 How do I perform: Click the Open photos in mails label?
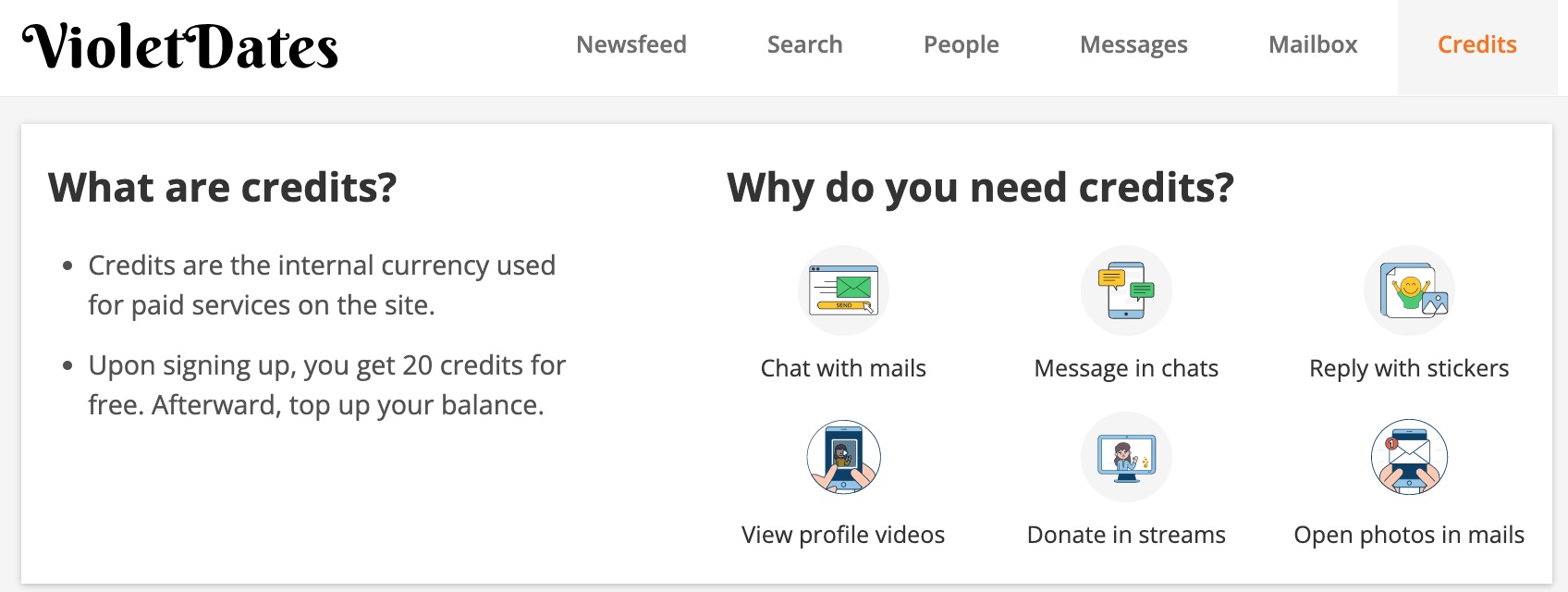point(1409,535)
